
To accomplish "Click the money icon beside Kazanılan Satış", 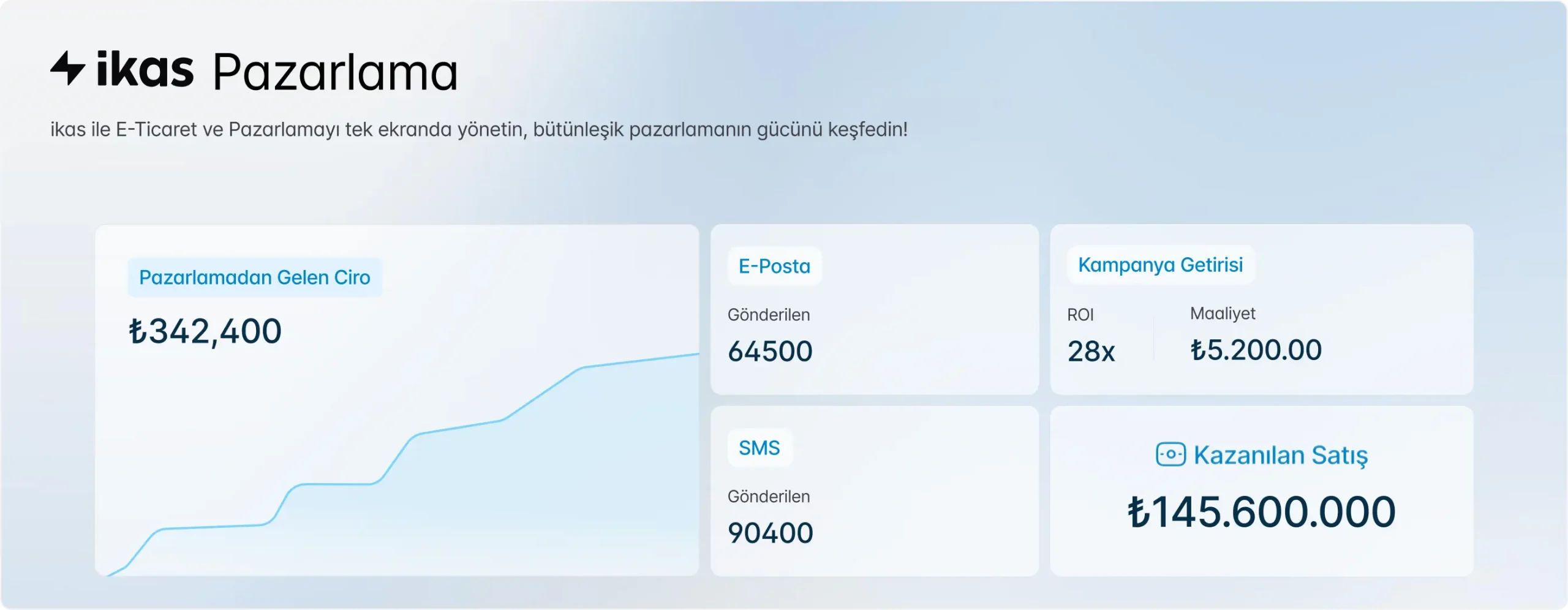I will (1170, 454).
